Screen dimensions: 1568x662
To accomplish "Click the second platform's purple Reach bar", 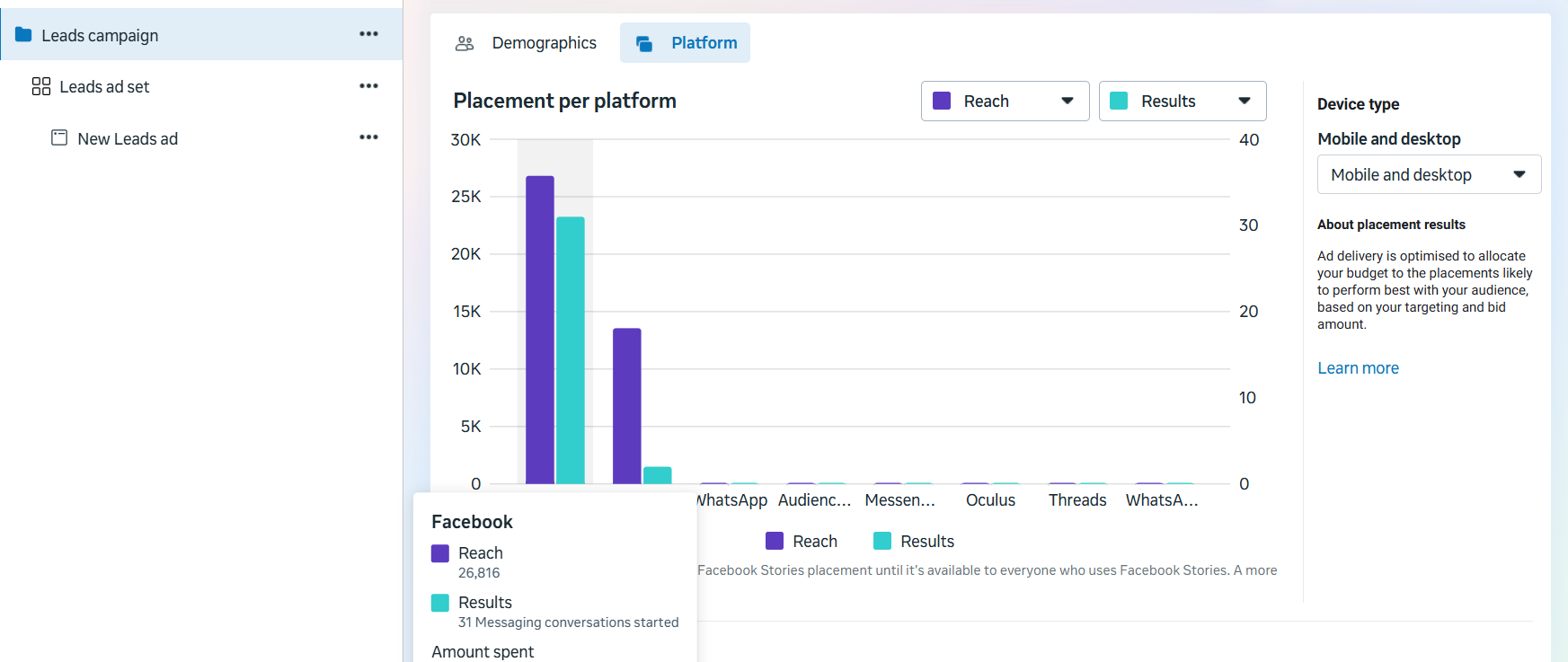I will click(627, 406).
